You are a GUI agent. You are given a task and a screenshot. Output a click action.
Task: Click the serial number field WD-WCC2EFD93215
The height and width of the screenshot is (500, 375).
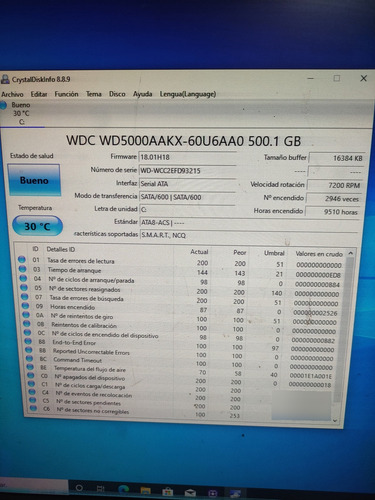point(188,171)
